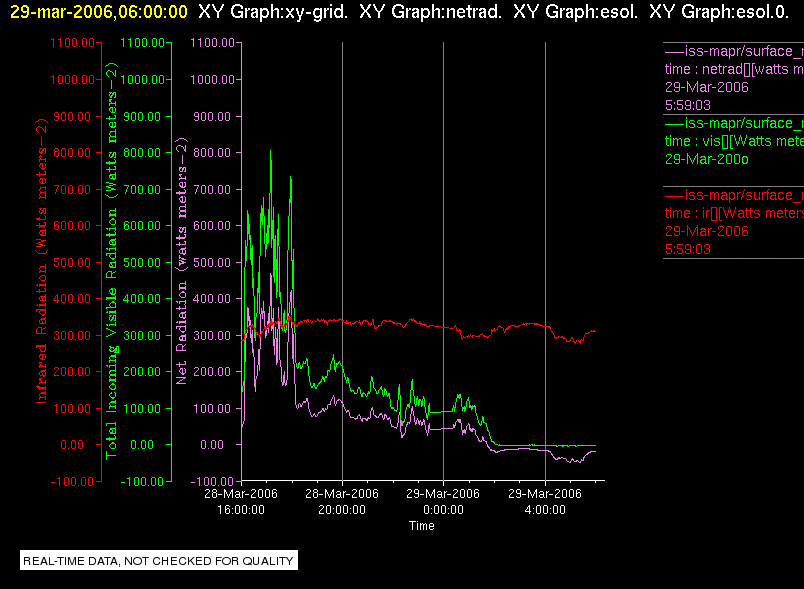This screenshot has height=589, width=804.
Task: Click the magenta axis value 900.00
Action: 212,116
